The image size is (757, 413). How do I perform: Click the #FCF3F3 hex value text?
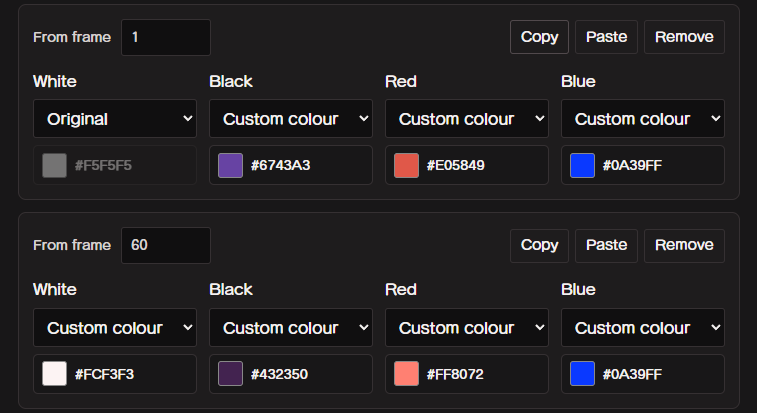tap(104, 374)
